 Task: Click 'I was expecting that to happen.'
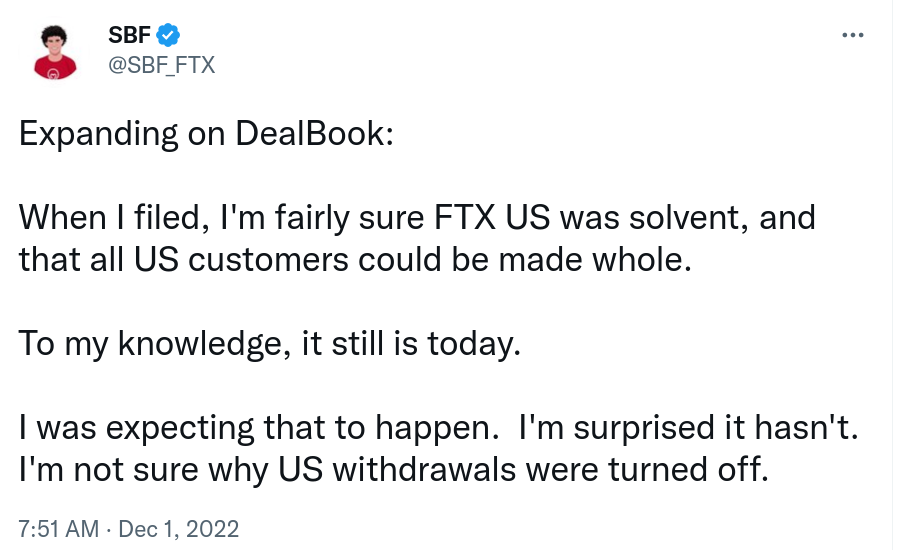pyautogui.click(x=258, y=427)
